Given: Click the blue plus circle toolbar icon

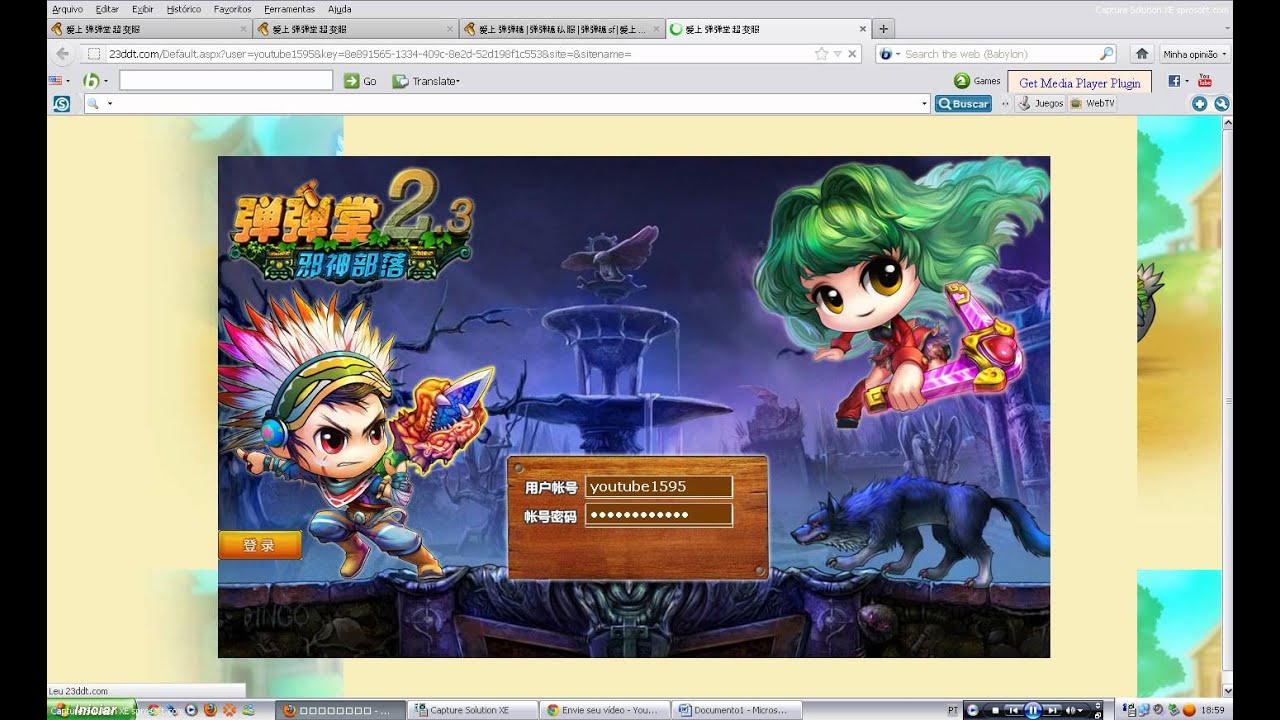Looking at the screenshot, I should coord(1199,103).
